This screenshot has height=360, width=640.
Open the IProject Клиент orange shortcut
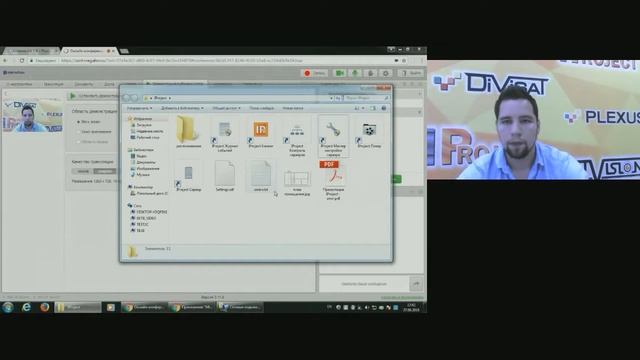[x=261, y=133]
